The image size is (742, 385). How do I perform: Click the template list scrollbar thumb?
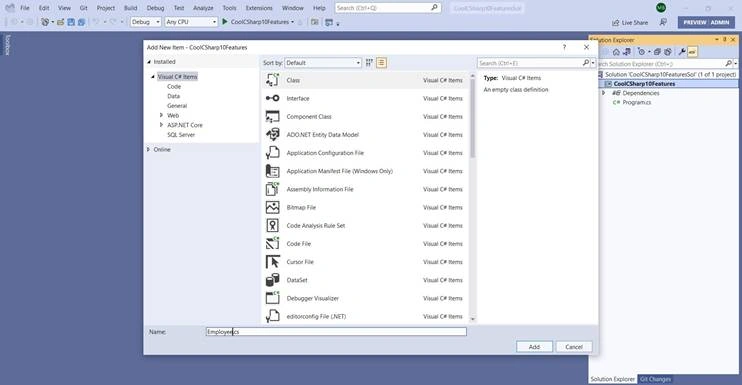[472, 118]
